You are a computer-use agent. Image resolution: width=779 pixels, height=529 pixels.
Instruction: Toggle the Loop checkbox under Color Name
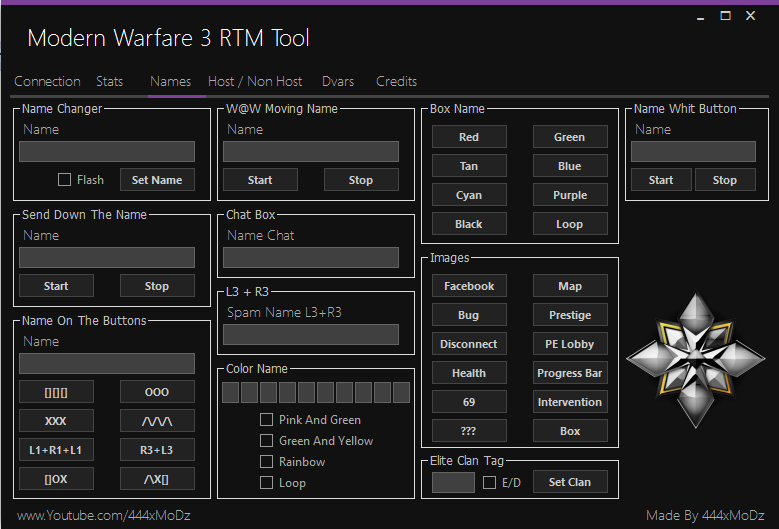[266, 482]
